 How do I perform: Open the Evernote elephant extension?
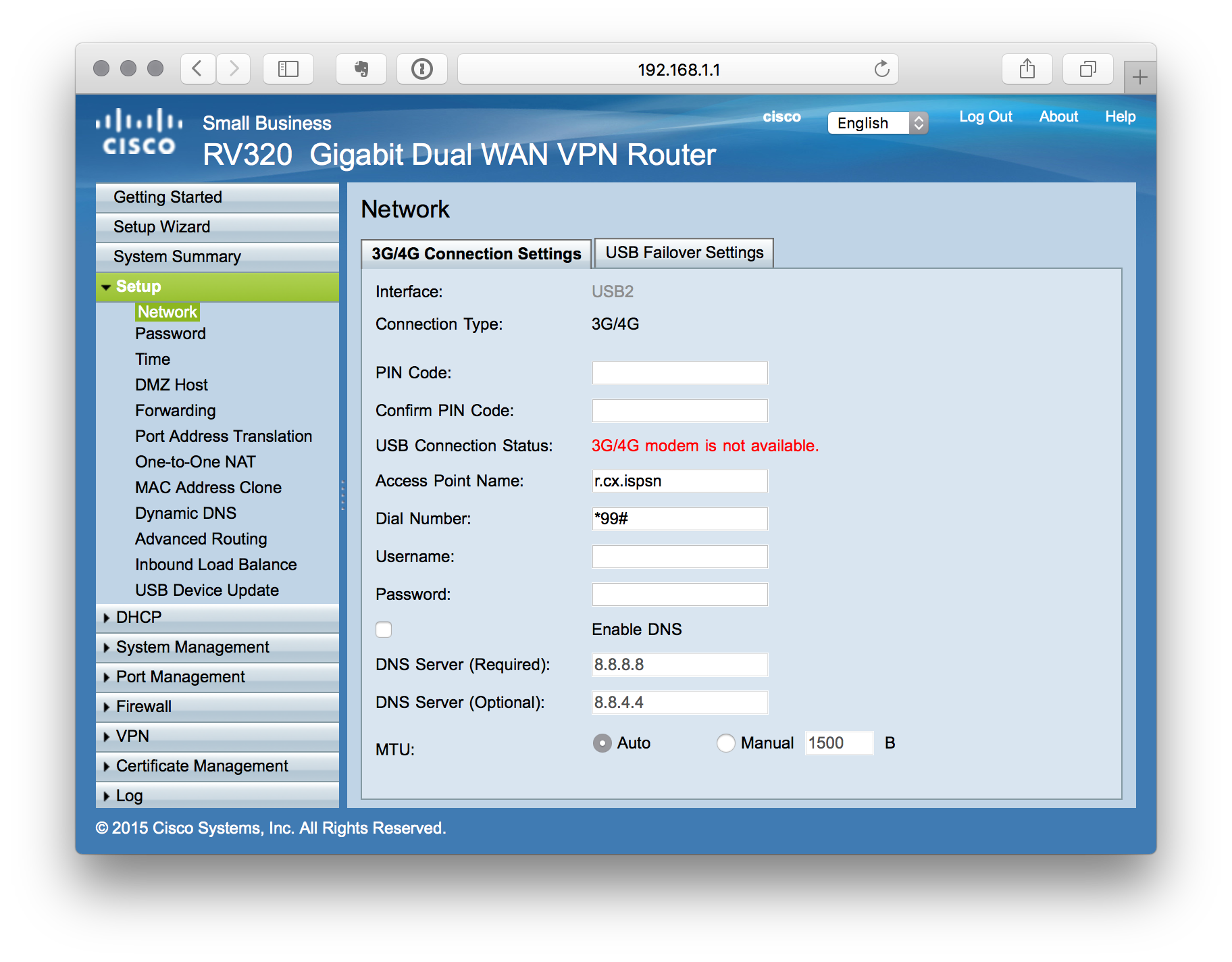(361, 69)
